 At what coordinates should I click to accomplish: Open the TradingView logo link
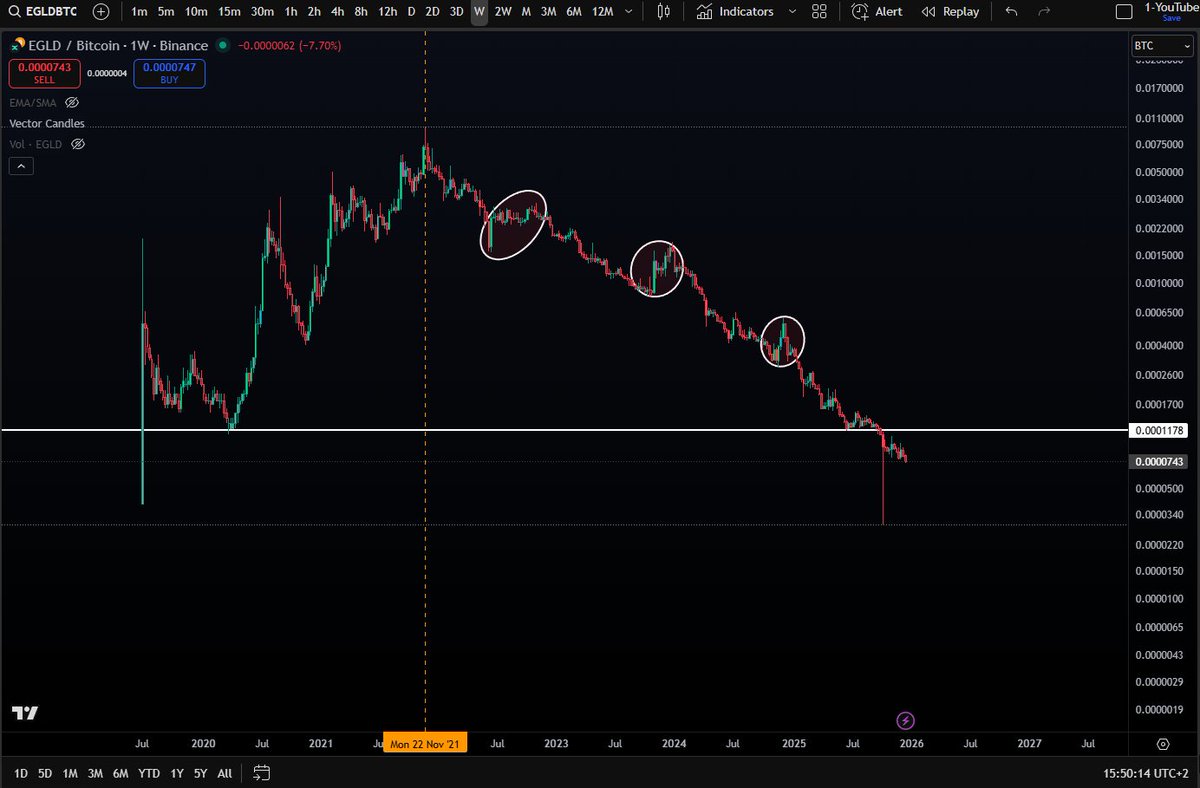click(25, 713)
